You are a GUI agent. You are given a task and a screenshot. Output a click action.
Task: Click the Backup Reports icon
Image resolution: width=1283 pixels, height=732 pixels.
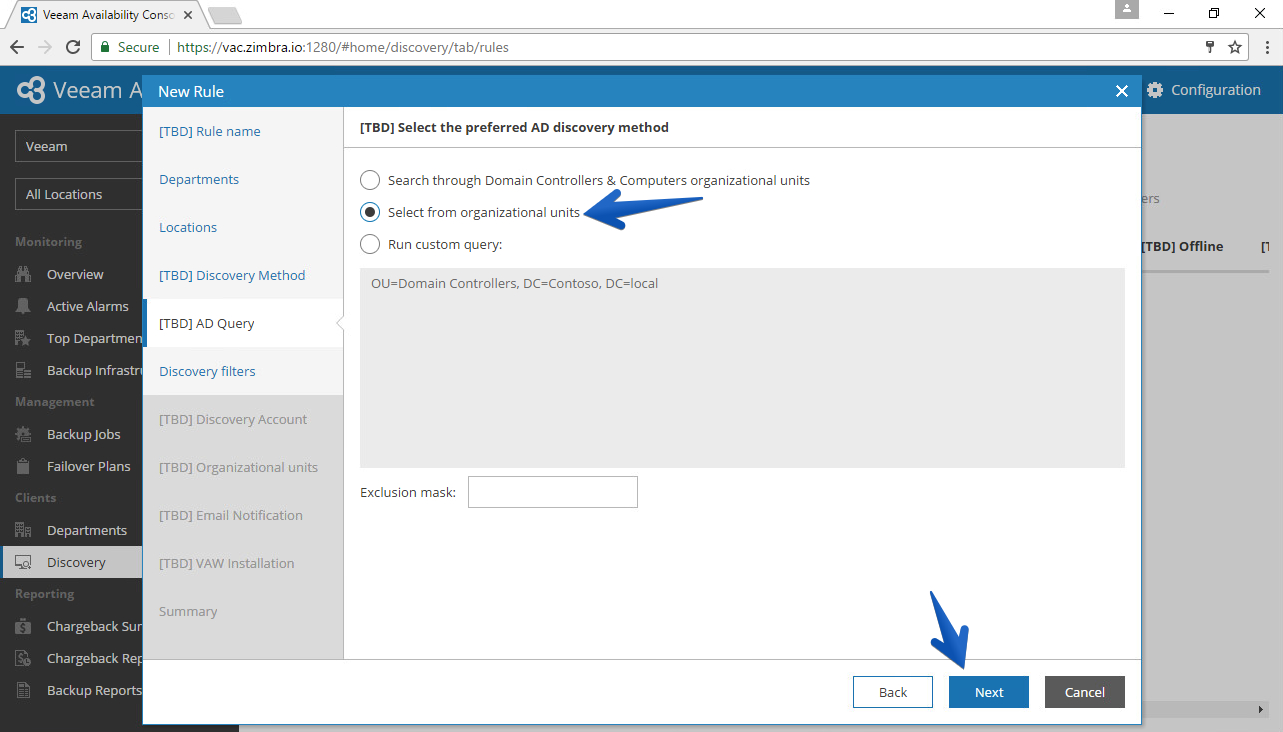25,690
